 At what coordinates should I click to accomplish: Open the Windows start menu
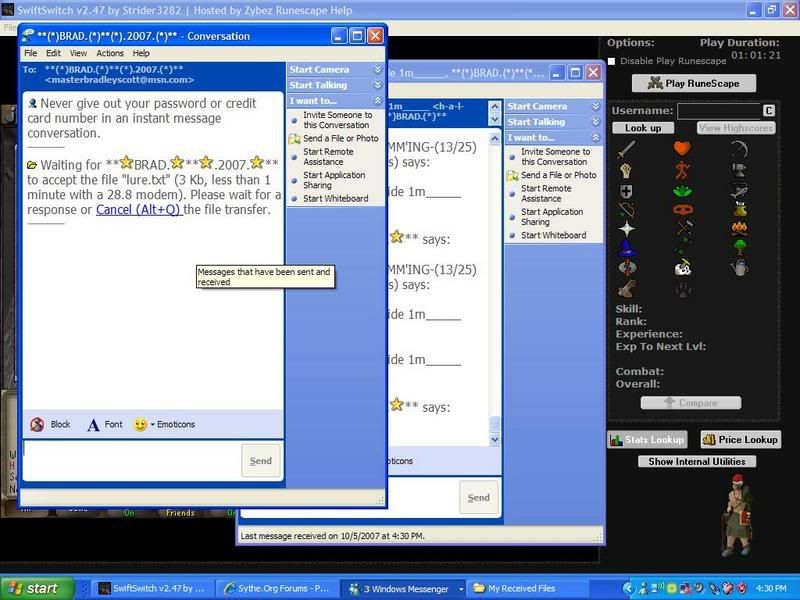[37, 589]
